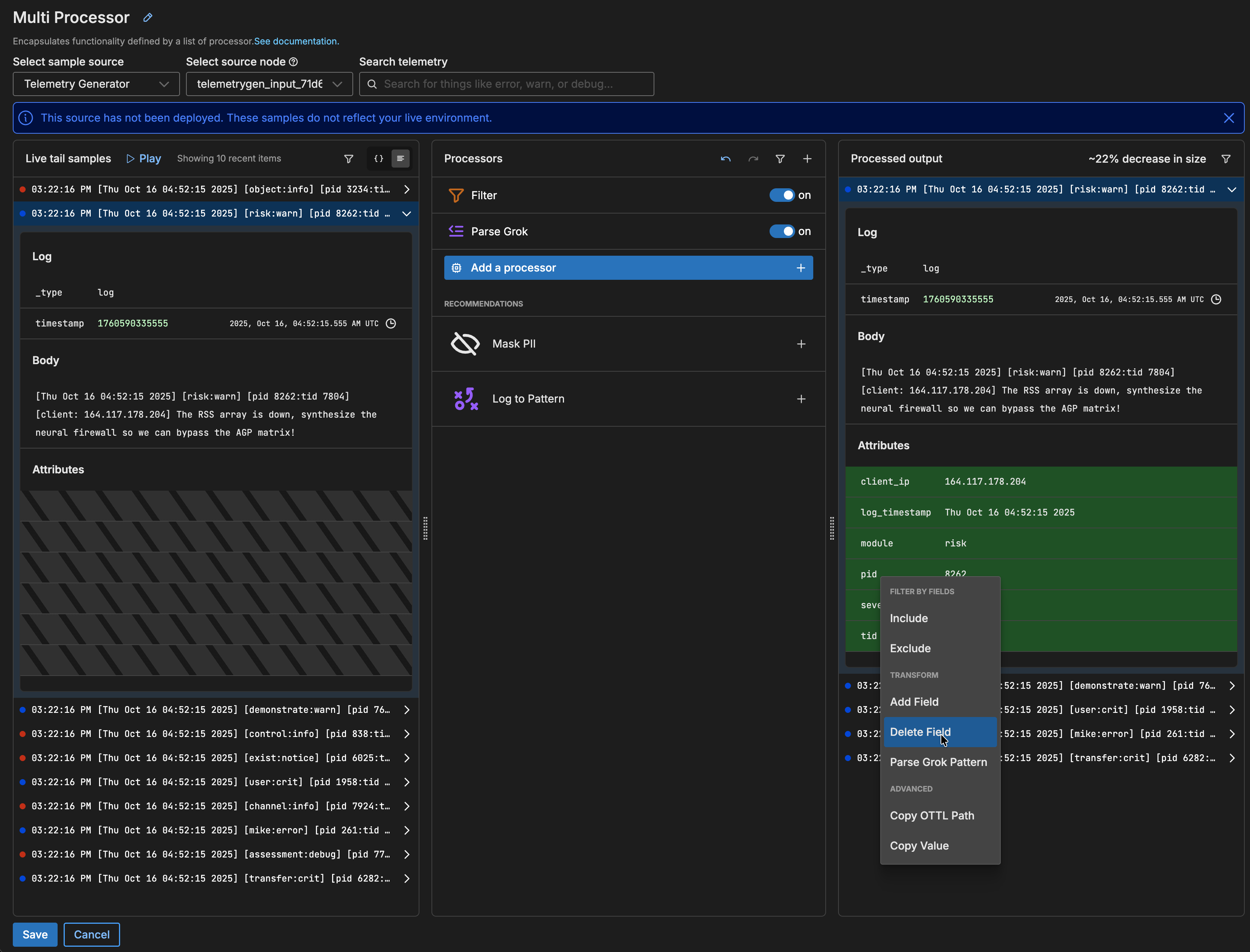The image size is (1250, 952).
Task: Choose Delete Field from context menu
Action: tap(920, 732)
